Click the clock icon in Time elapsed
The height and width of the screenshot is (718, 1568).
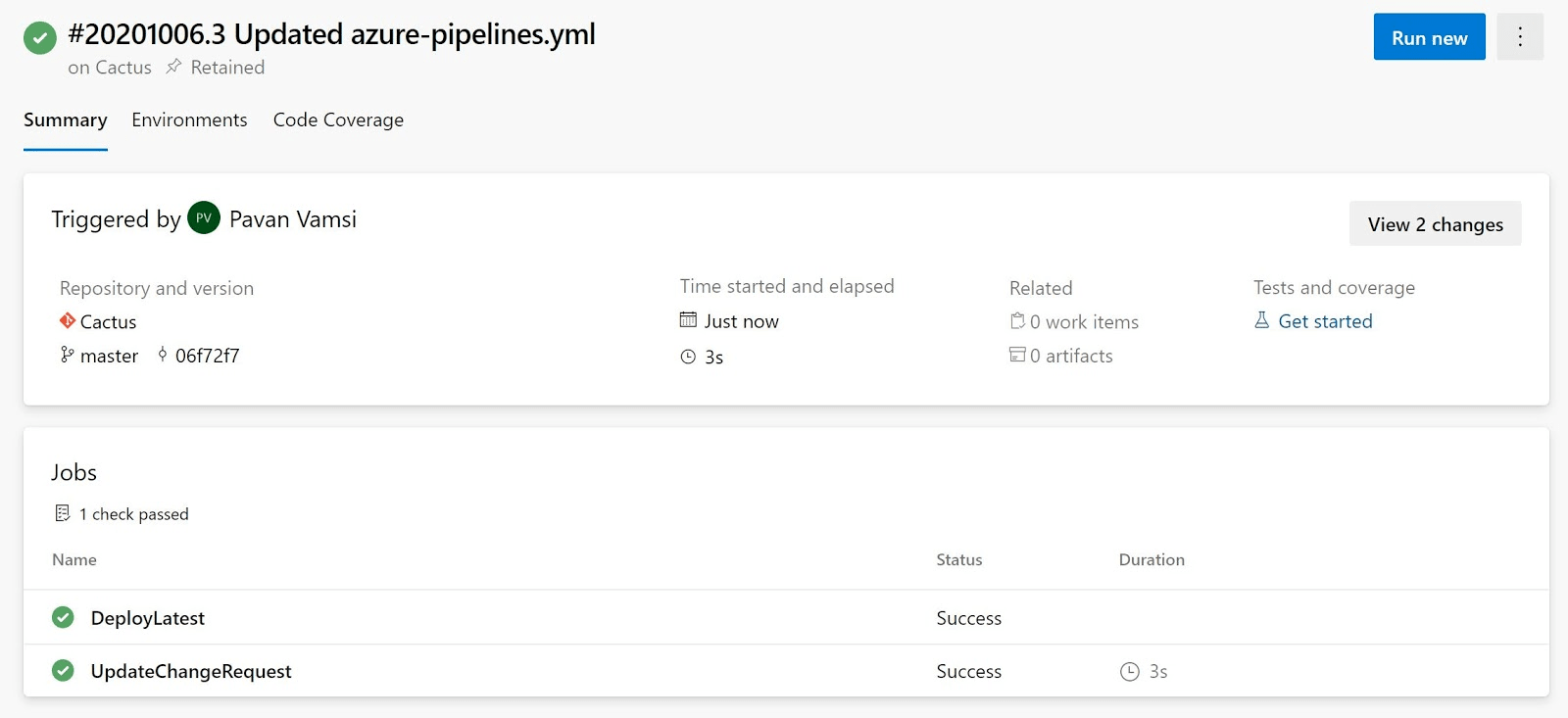[688, 358]
